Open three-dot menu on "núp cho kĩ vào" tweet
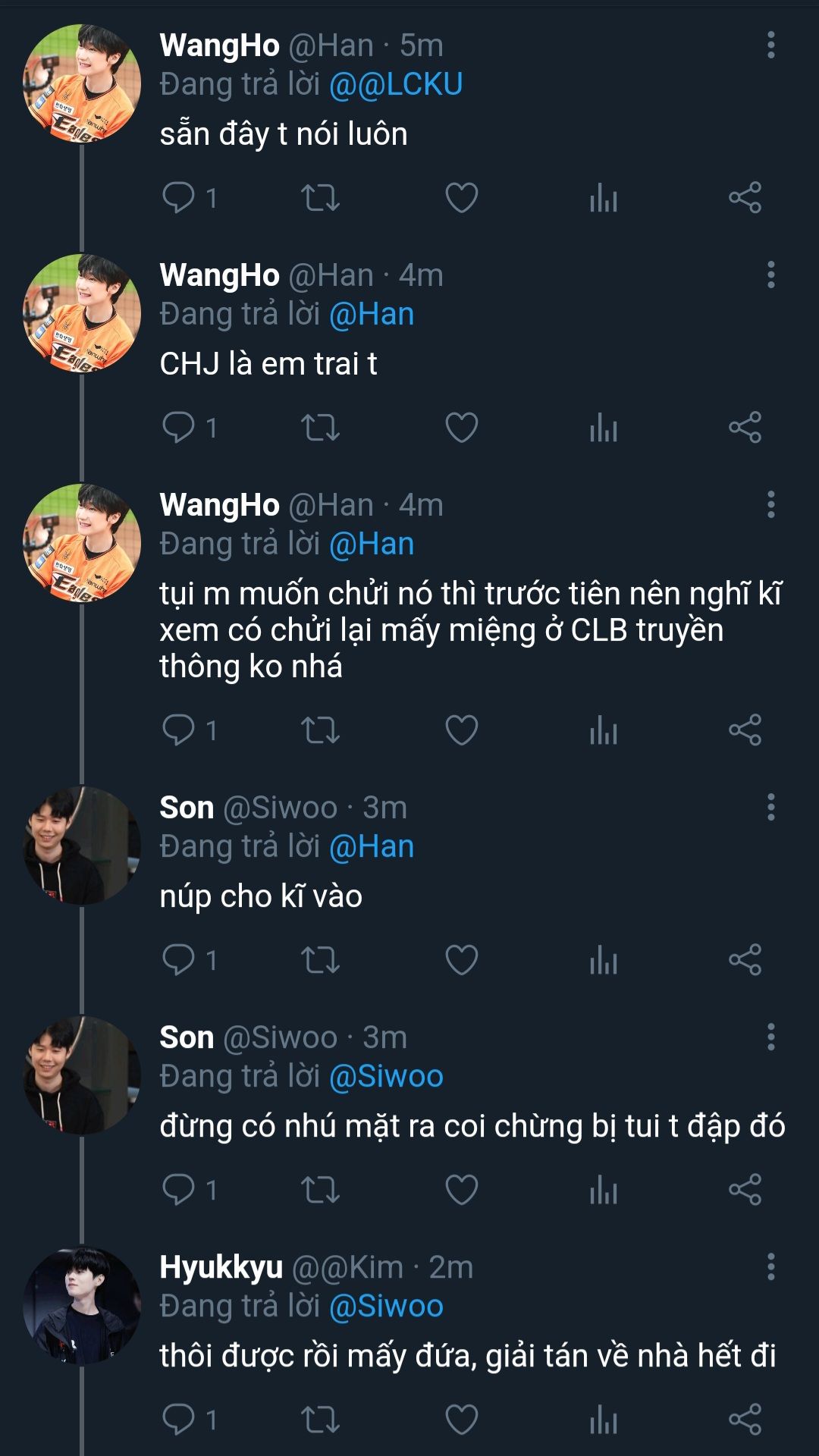Viewport: 819px width, 1456px height. 770,808
